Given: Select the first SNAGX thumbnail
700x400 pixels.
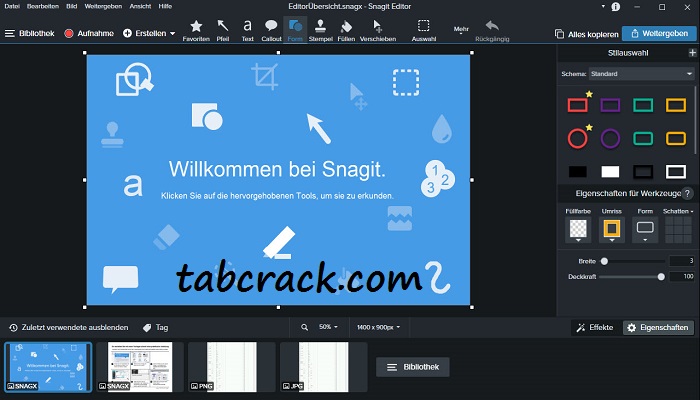Looking at the screenshot, I should click(48, 367).
